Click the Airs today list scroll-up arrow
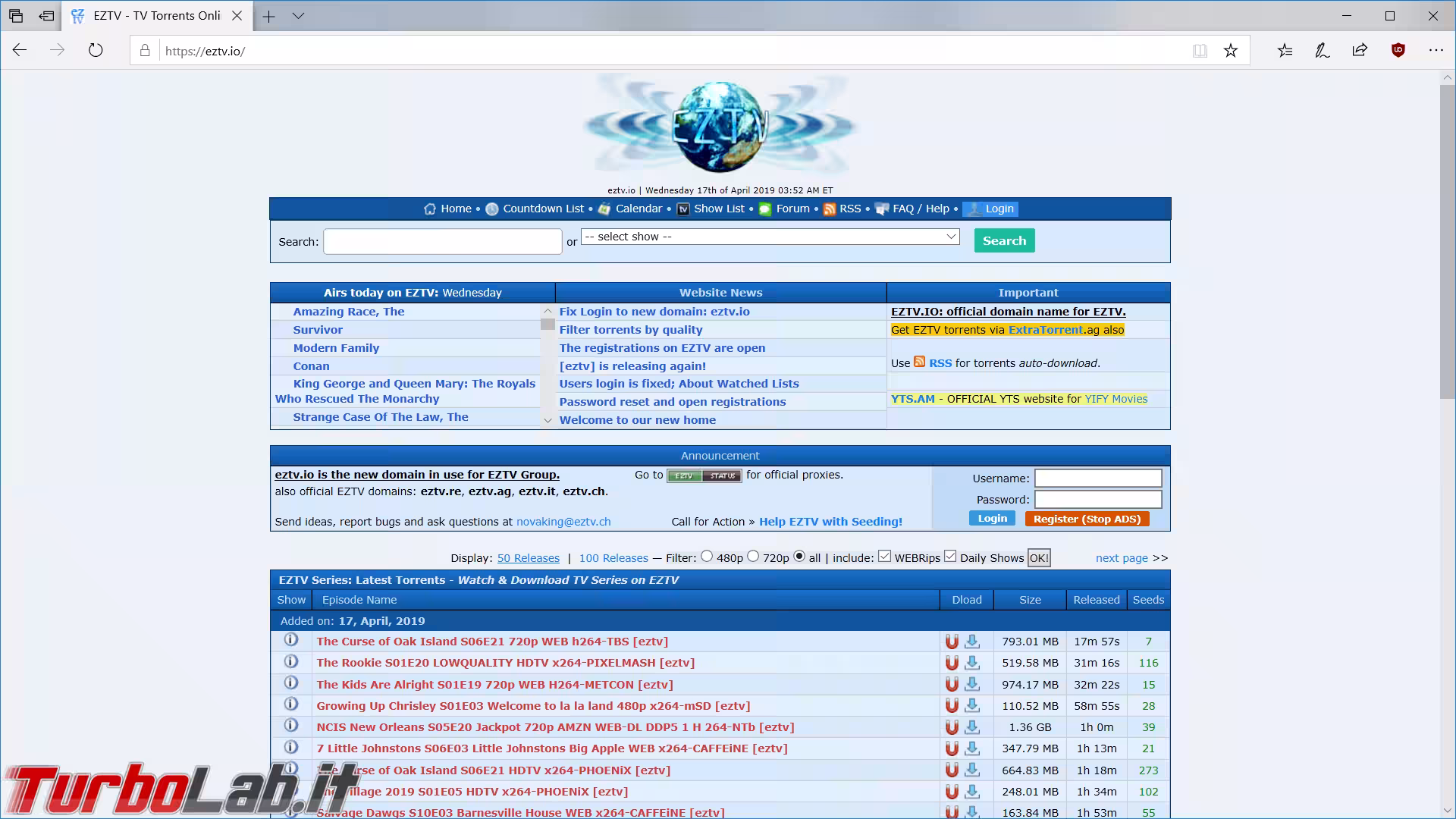The width and height of the screenshot is (1456, 819). click(548, 311)
